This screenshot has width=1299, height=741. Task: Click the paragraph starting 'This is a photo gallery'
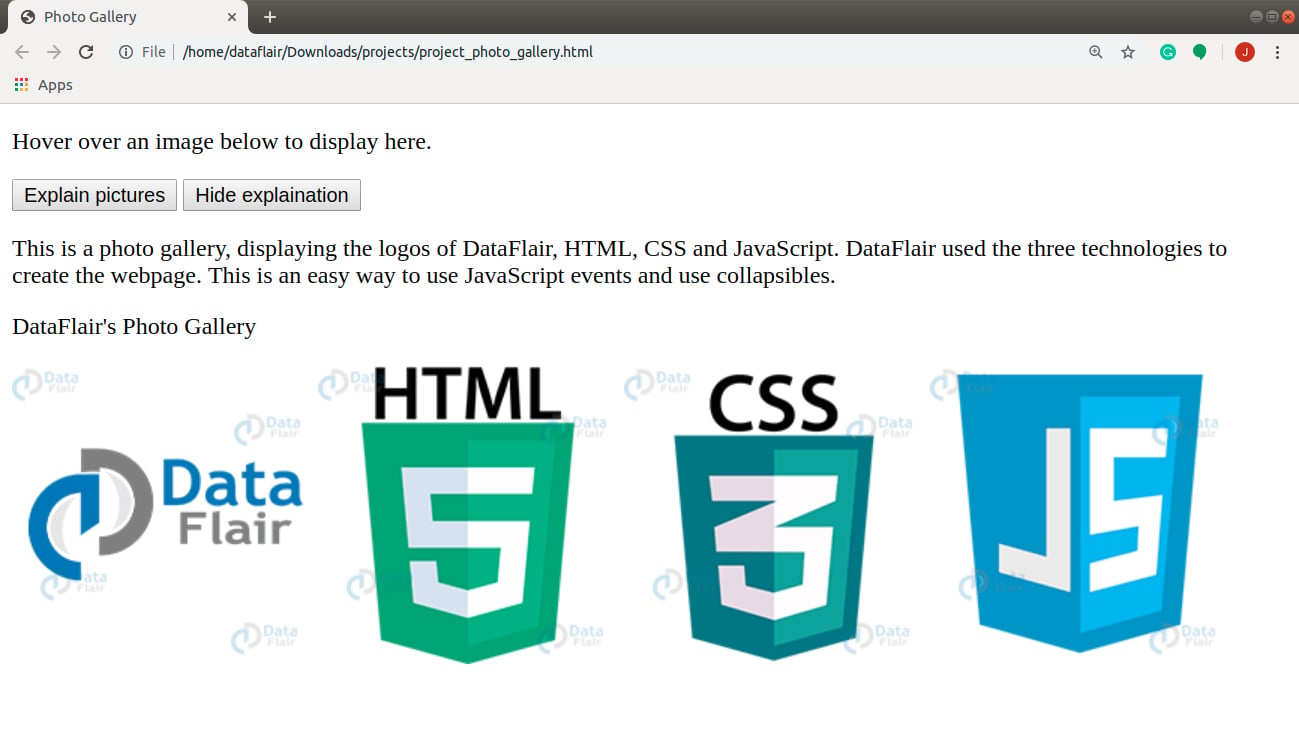[x=620, y=262]
